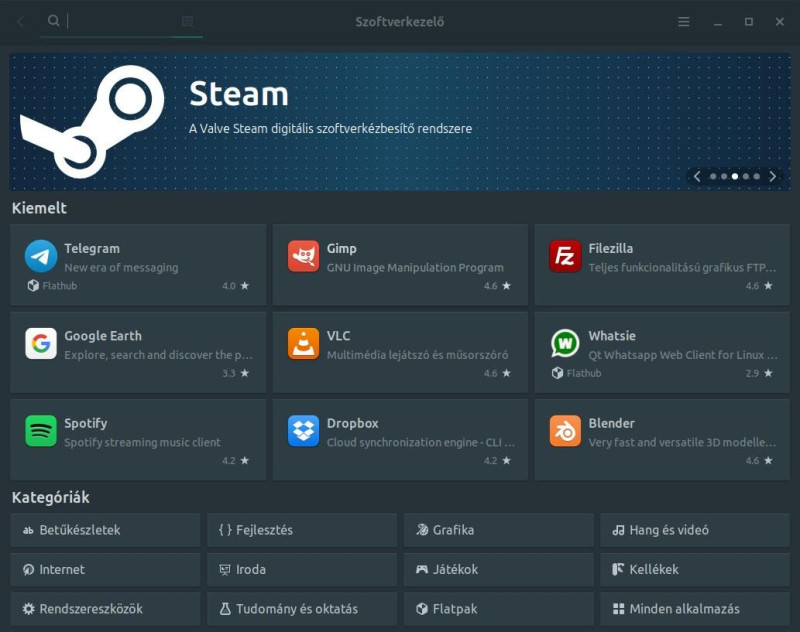Select the second banner pagination dot
Screen dimensions: 800x632
(724, 176)
